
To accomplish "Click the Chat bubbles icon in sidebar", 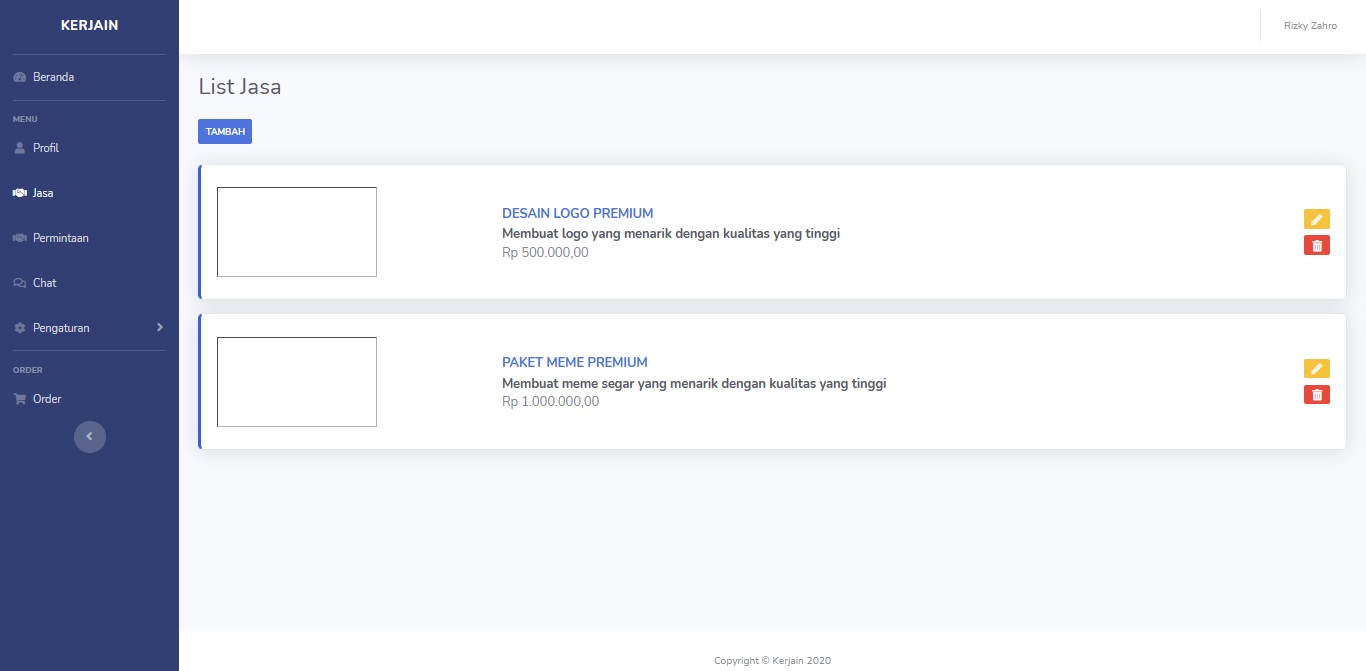I will pyautogui.click(x=19, y=283).
